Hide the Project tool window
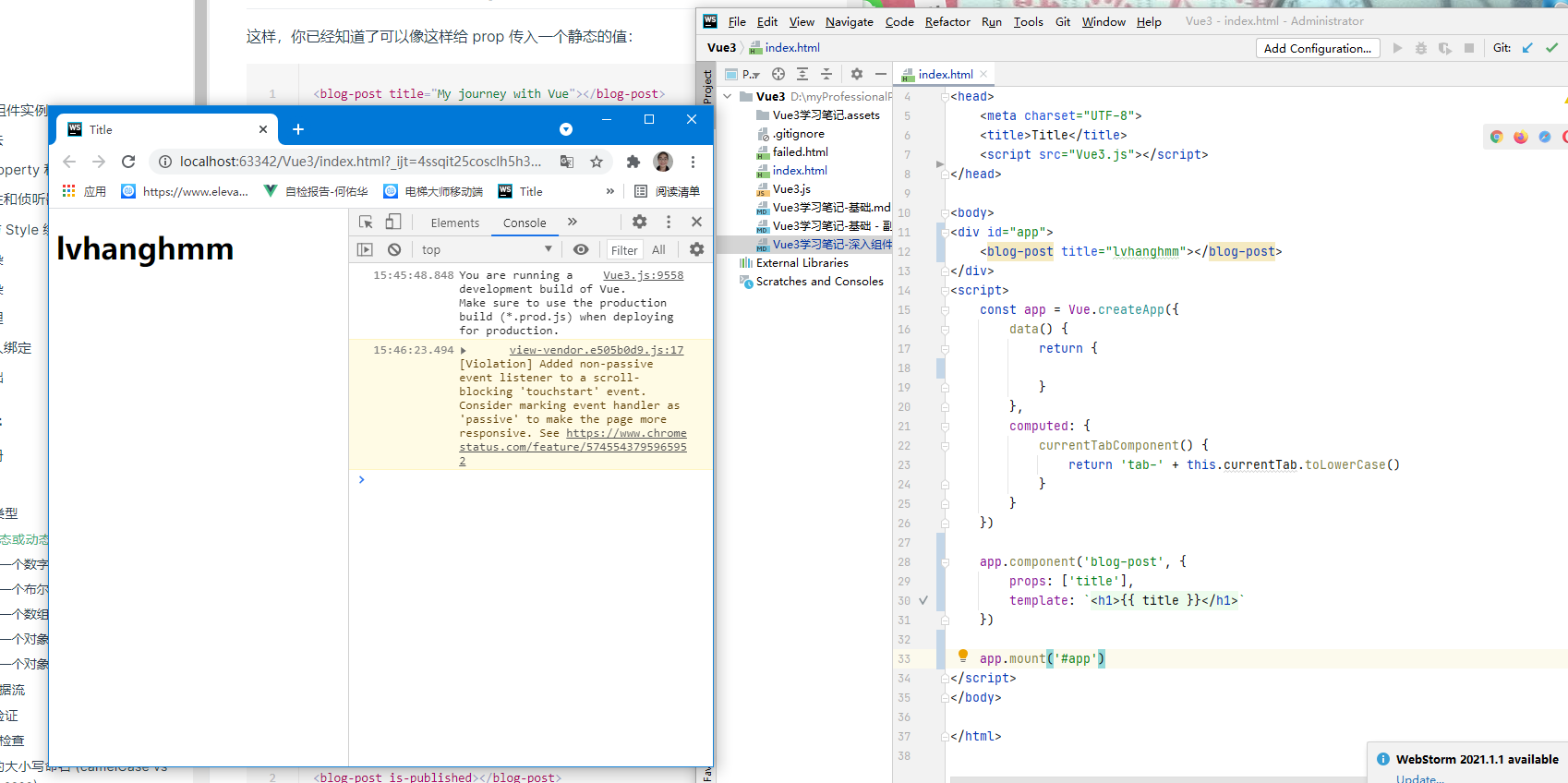This screenshot has height=783, width=1568. coord(881,74)
